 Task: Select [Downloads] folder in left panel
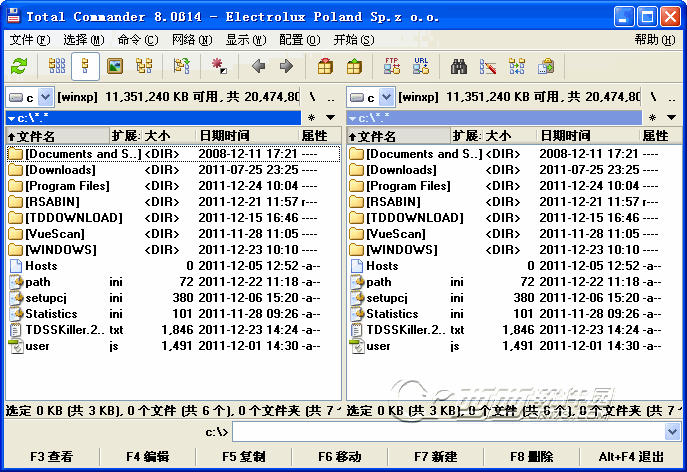coord(174,170)
